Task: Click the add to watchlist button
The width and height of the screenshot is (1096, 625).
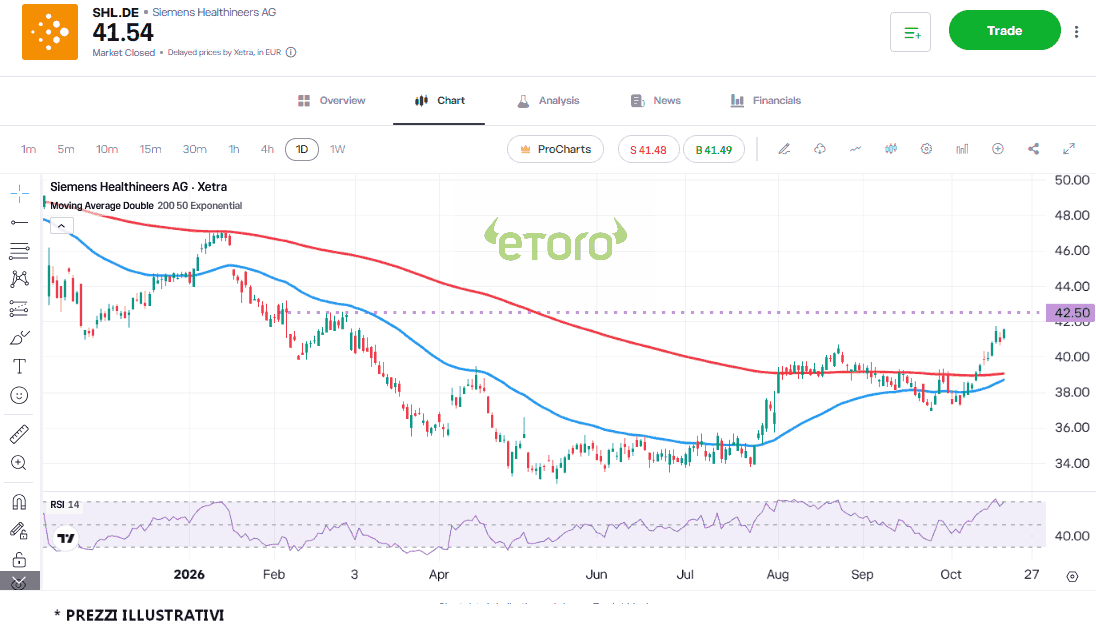Action: (x=910, y=32)
